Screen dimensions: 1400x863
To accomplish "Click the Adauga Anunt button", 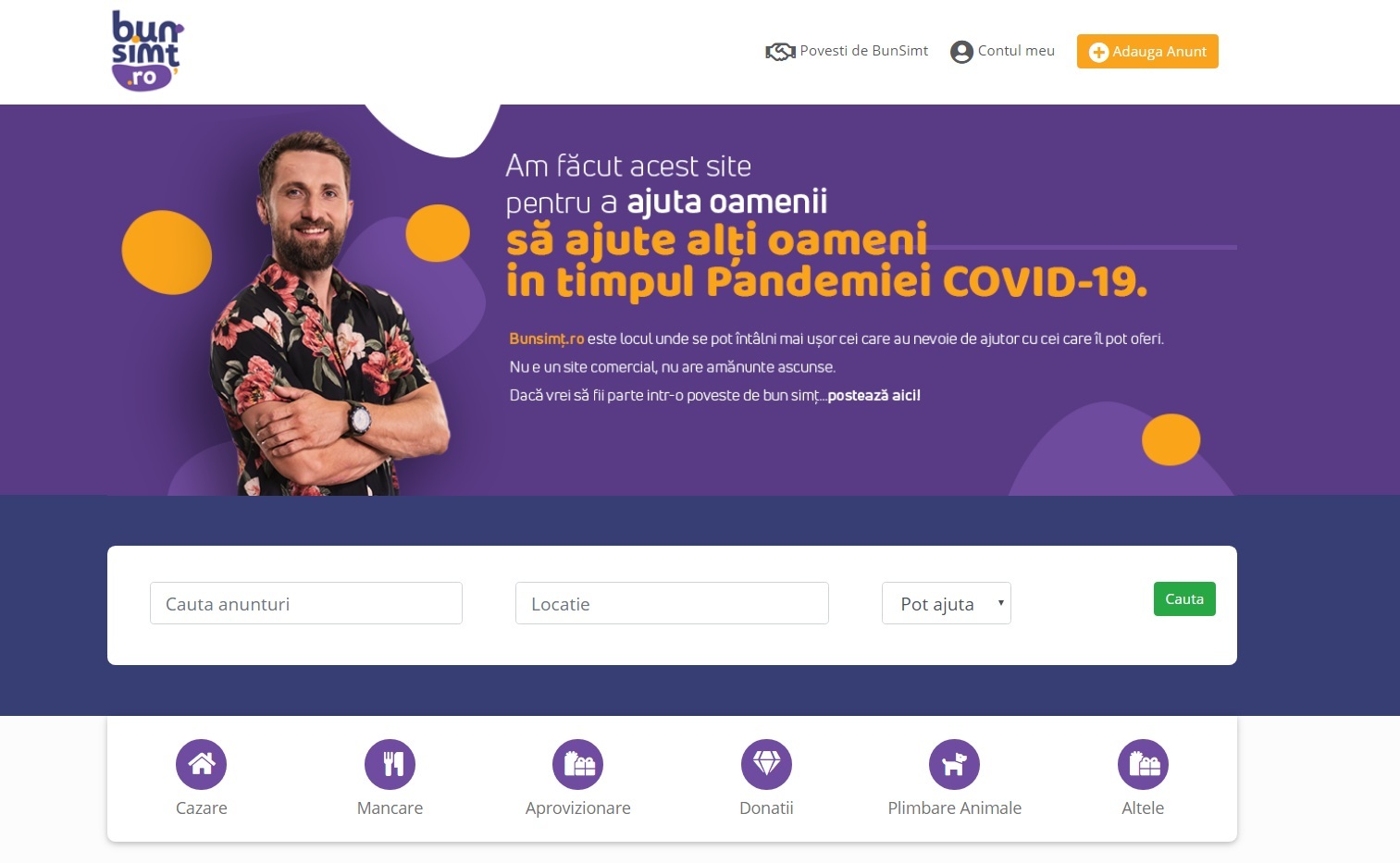I will pos(1147,52).
